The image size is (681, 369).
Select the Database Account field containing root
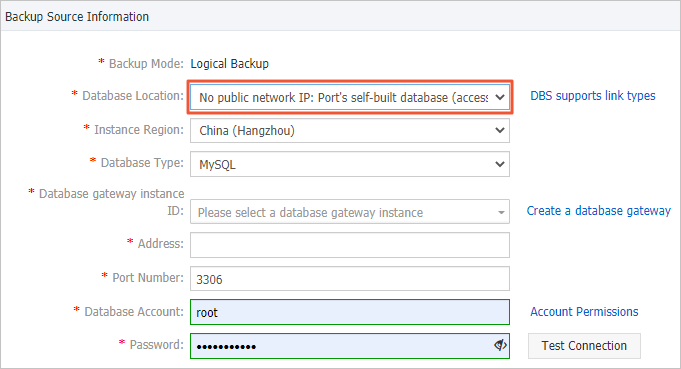tap(350, 312)
